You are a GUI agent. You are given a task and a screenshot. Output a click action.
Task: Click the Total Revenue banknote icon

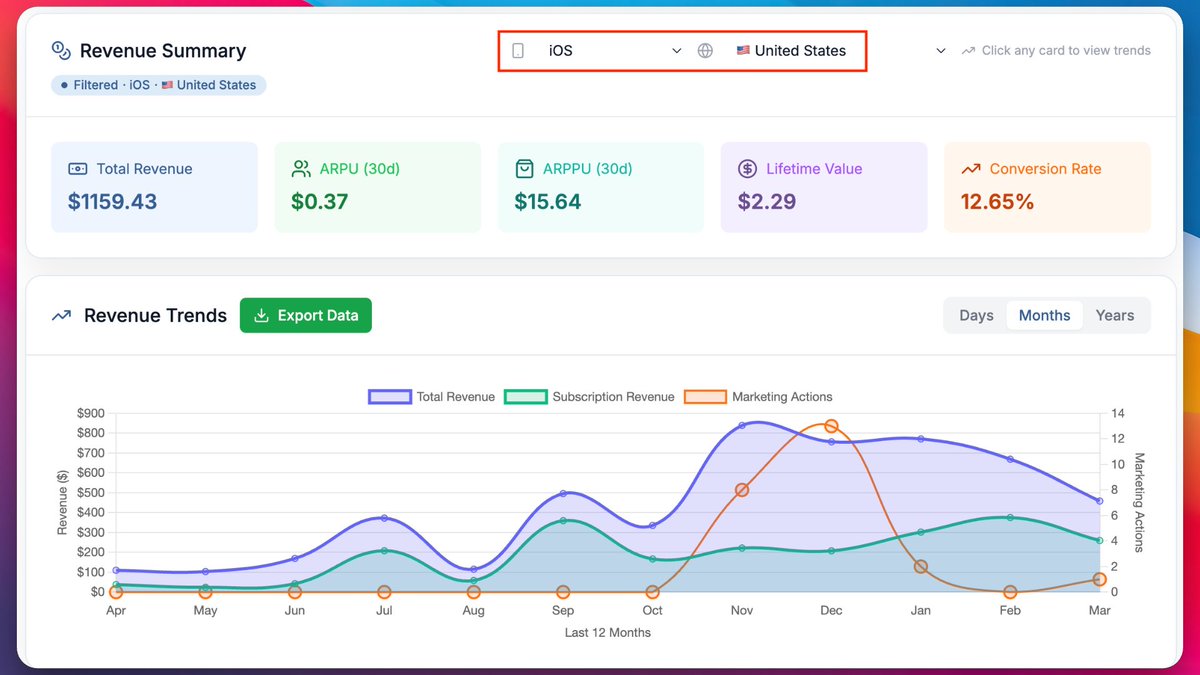tap(77, 169)
